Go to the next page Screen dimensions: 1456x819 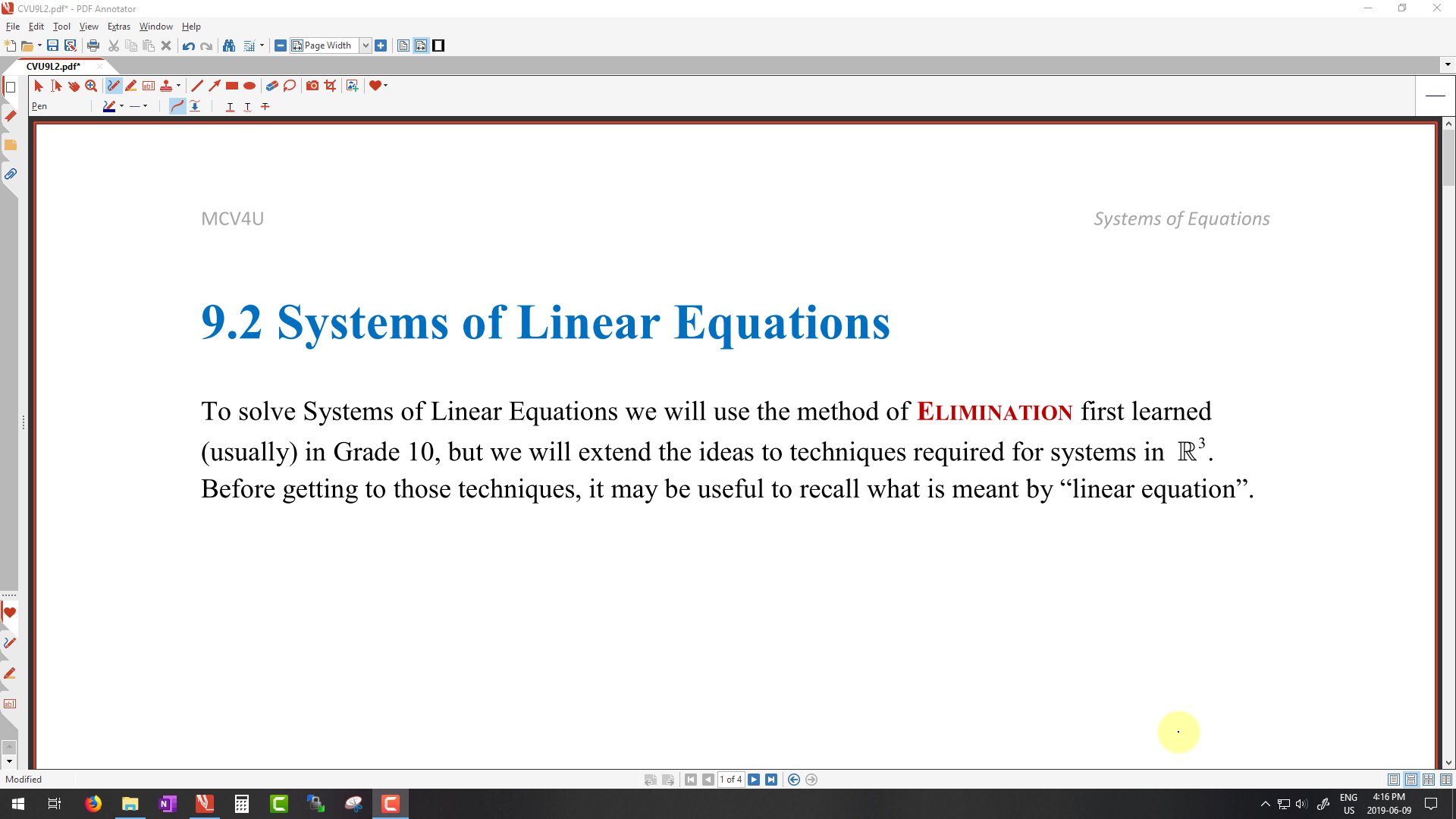tap(754, 780)
